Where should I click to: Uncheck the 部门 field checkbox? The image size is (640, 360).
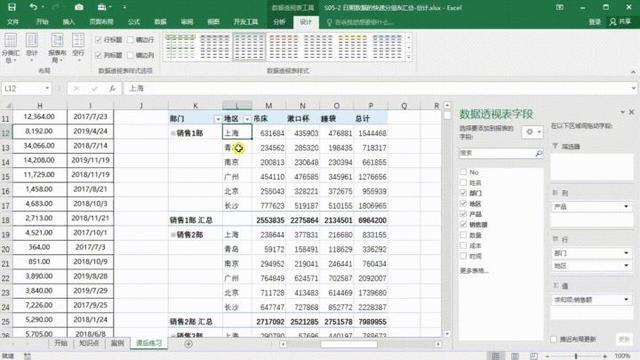463,193
